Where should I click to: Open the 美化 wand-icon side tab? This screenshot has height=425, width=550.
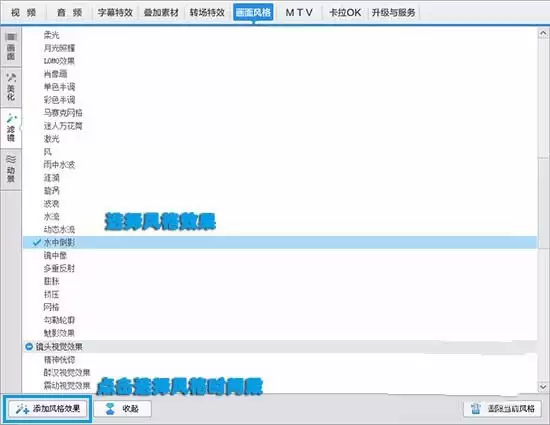(11, 77)
